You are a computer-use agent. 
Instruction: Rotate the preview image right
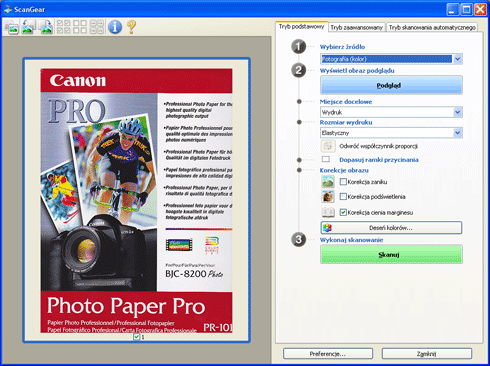point(46,27)
